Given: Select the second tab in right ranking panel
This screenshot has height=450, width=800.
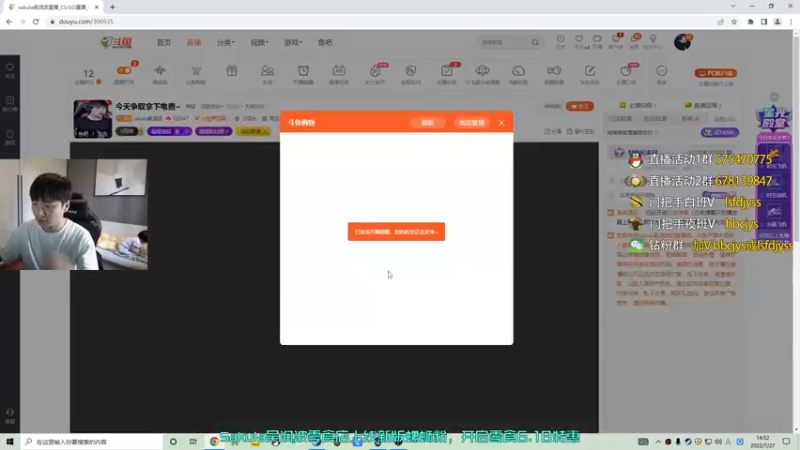Looking at the screenshot, I should pos(655,119).
